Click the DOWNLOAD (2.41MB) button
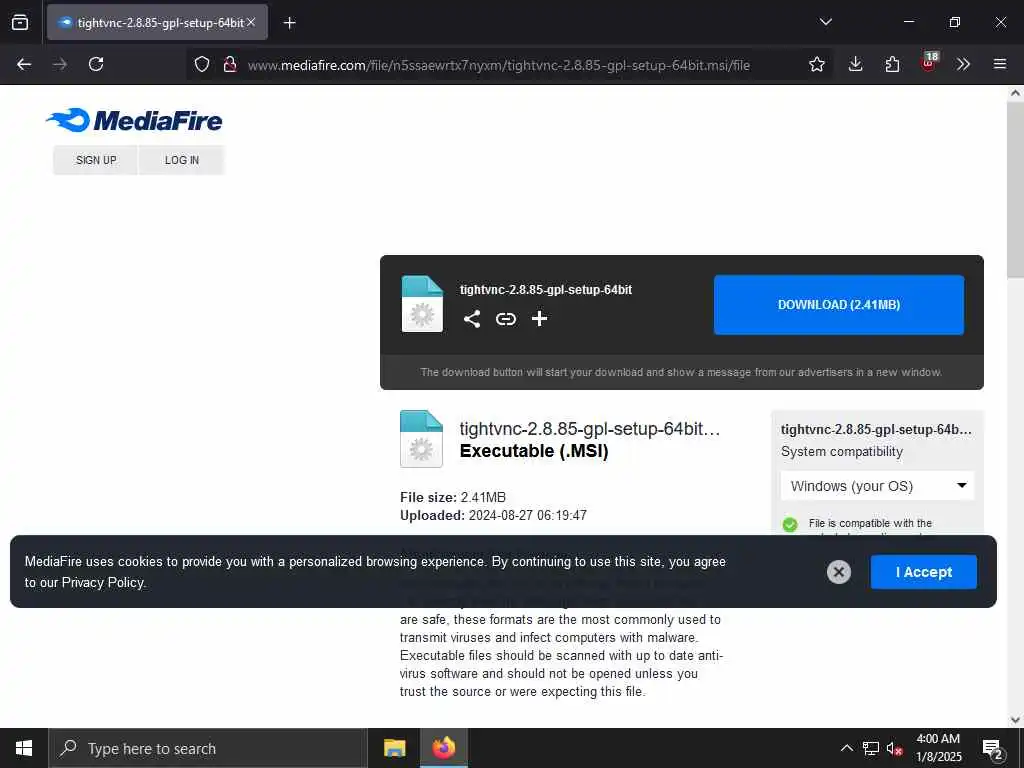This screenshot has width=1024, height=768. tap(839, 305)
